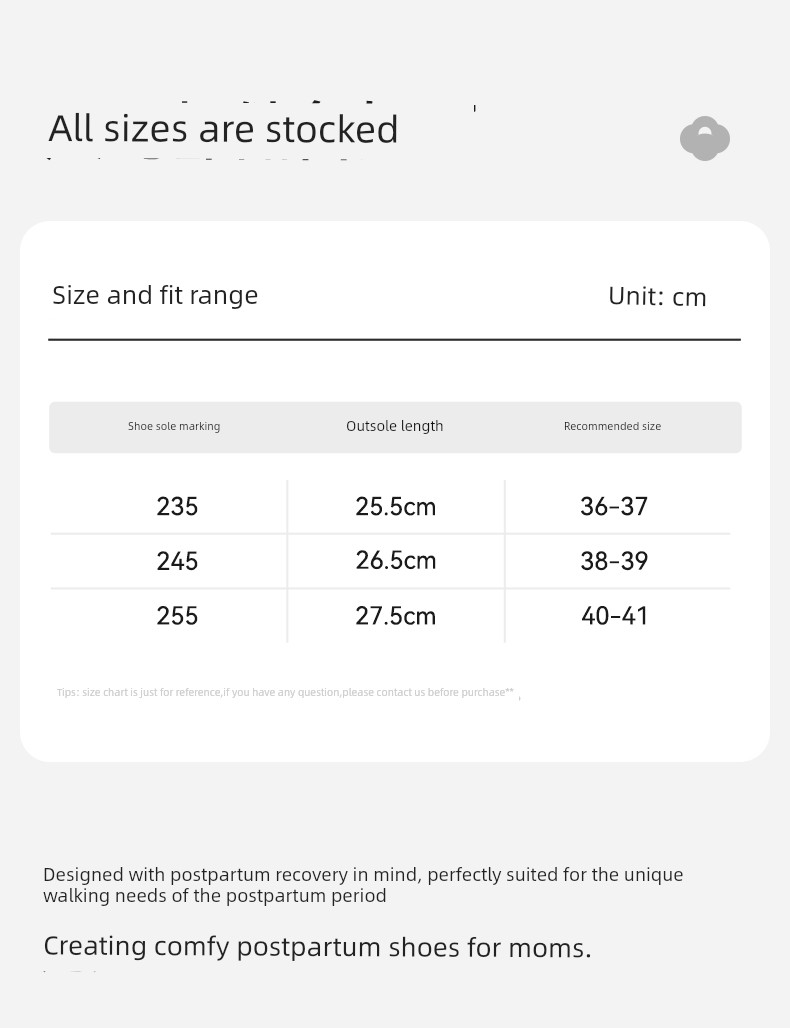Viewport: 790px width, 1028px height.
Task: Click the 235 sole marking cell
Action: point(177,506)
